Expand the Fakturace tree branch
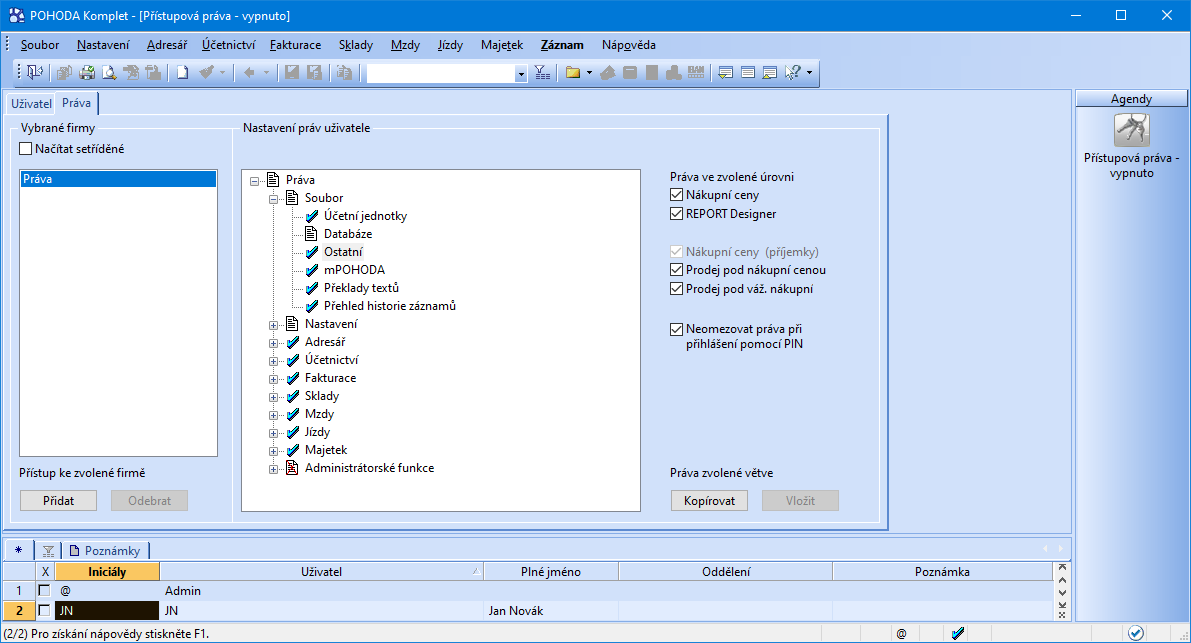The width and height of the screenshot is (1191, 643). coord(273,379)
